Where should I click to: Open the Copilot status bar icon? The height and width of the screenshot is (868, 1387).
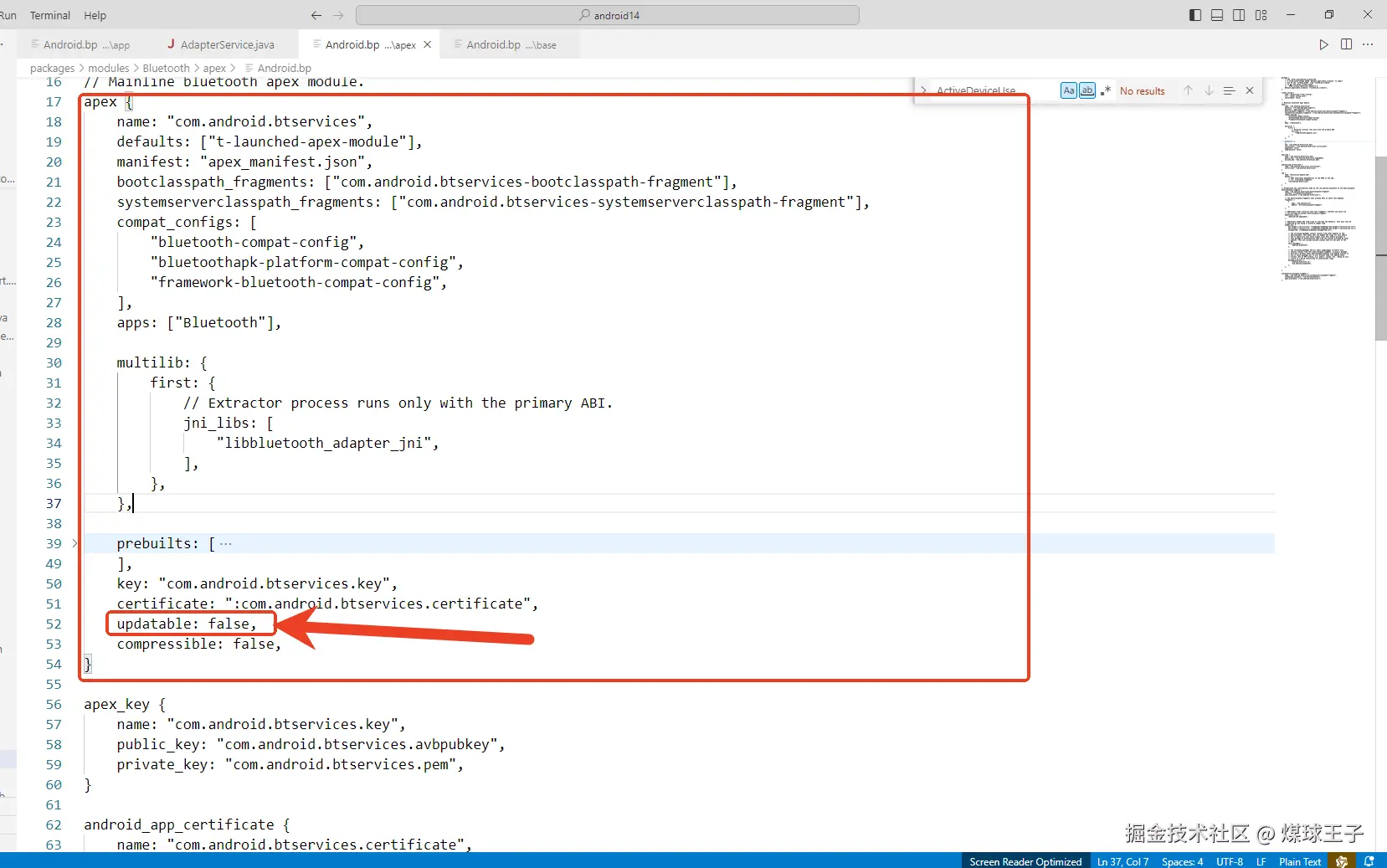1342,861
